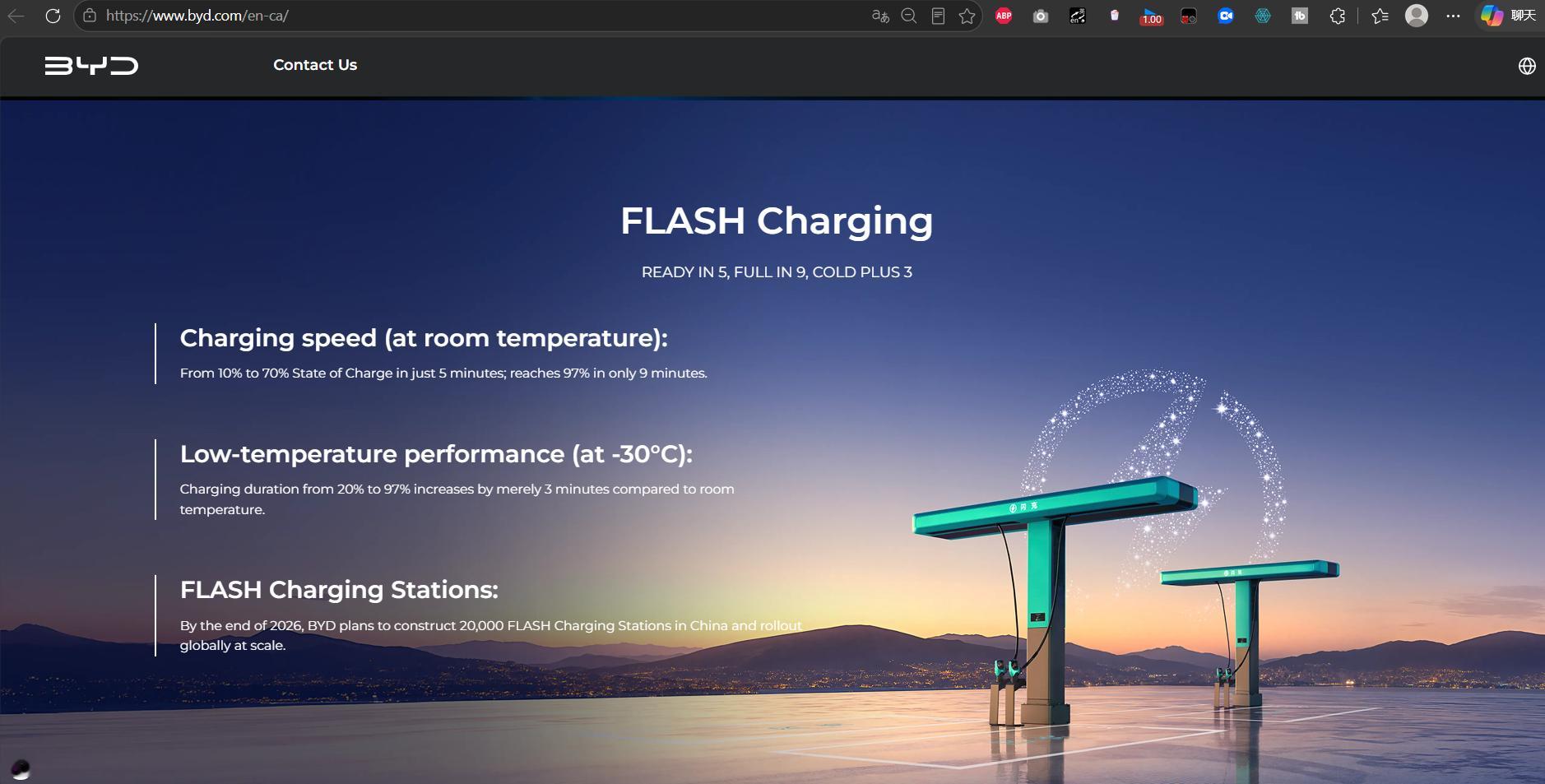The height and width of the screenshot is (784, 1545).
Task: Open the translate page option
Action: pyautogui.click(x=880, y=16)
